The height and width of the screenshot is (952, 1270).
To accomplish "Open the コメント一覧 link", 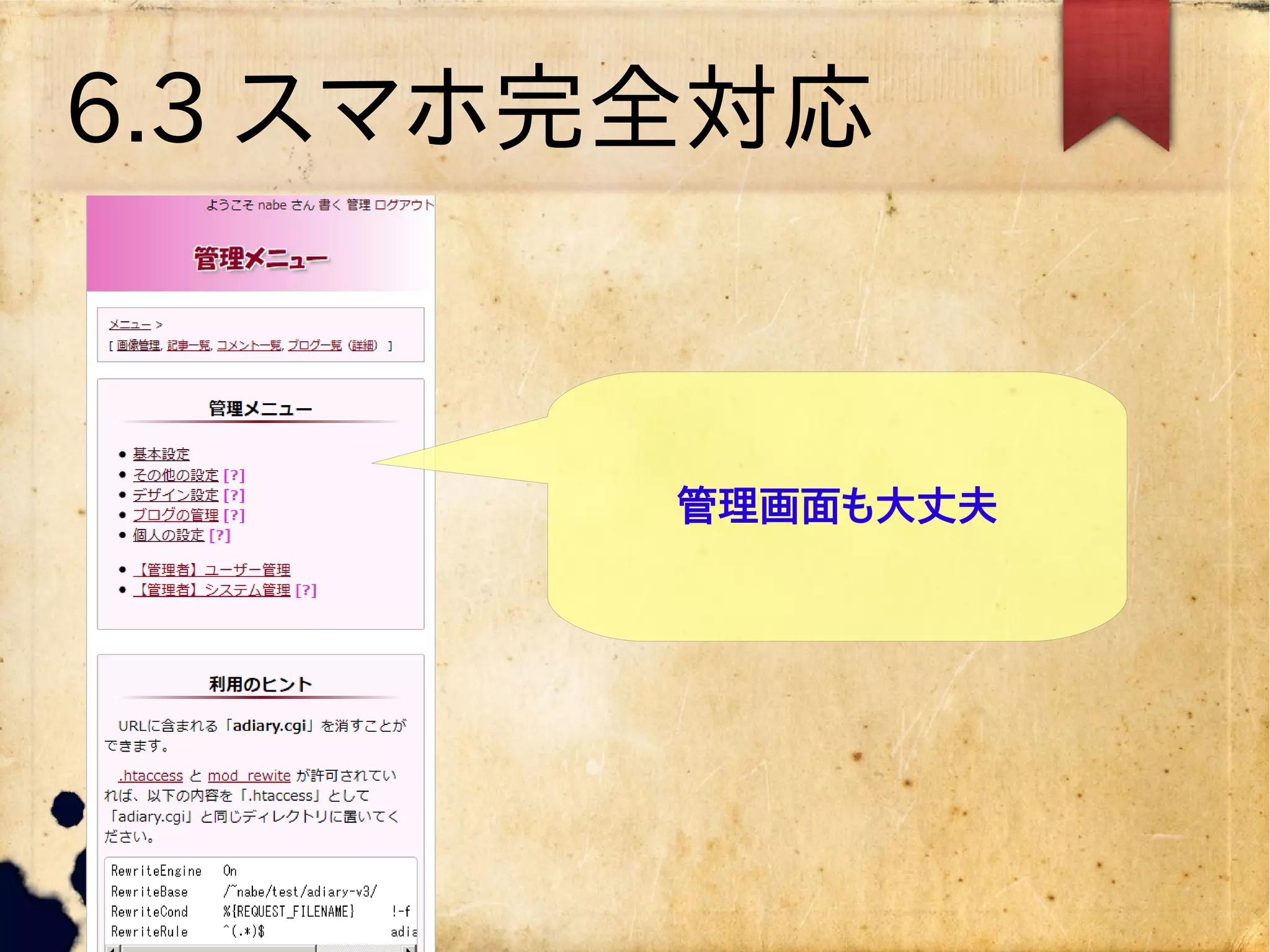I will coord(249,345).
